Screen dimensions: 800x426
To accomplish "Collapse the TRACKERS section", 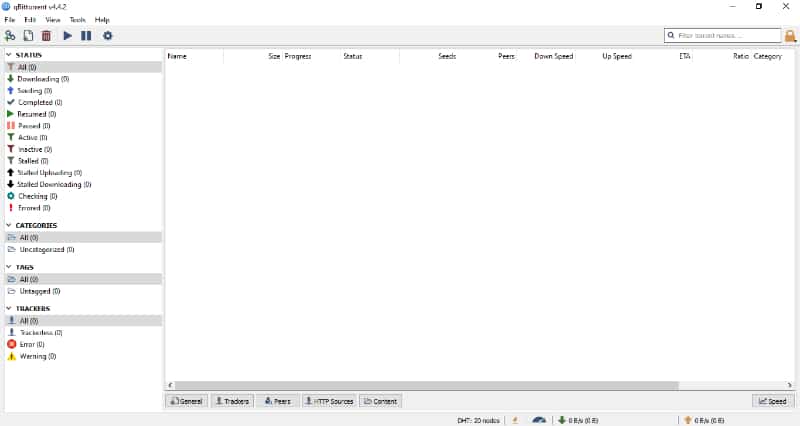I will (x=9, y=308).
